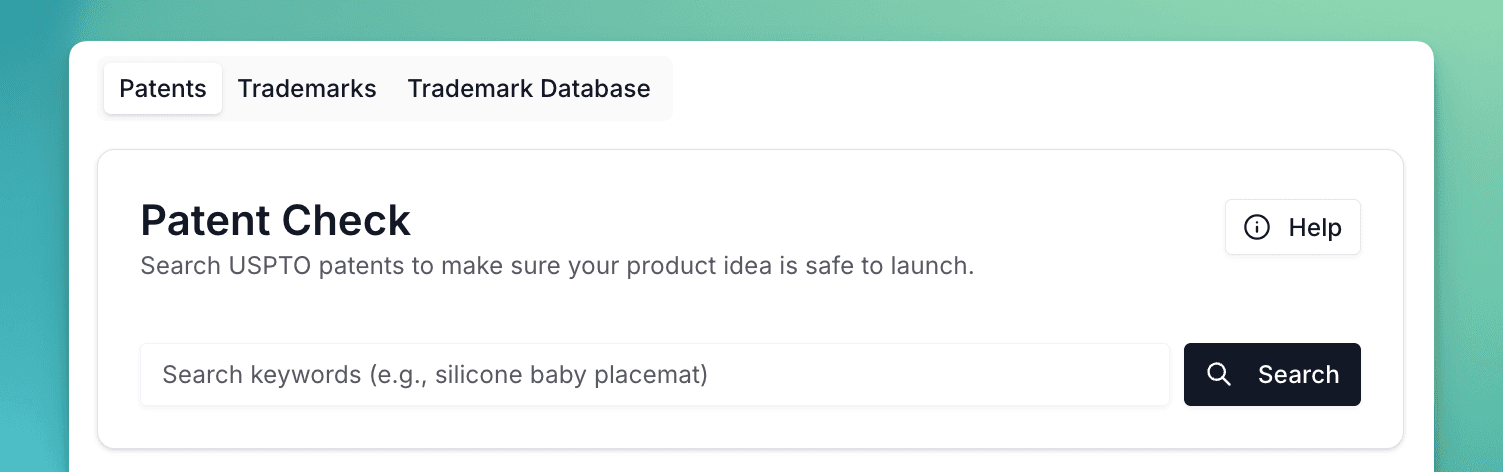Click the "Search" label on the button
The height and width of the screenshot is (472, 1503).
pos(1298,375)
